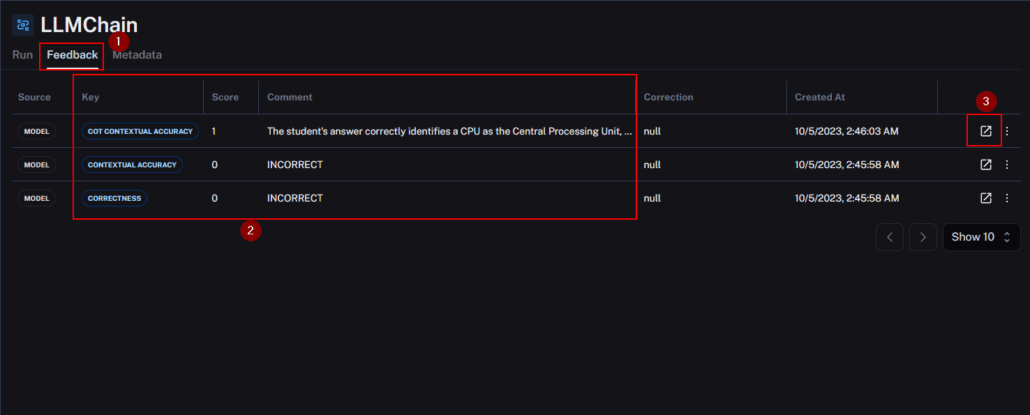Open more options menu for Correctness row
This screenshot has height=415, width=1030.
click(x=1007, y=198)
